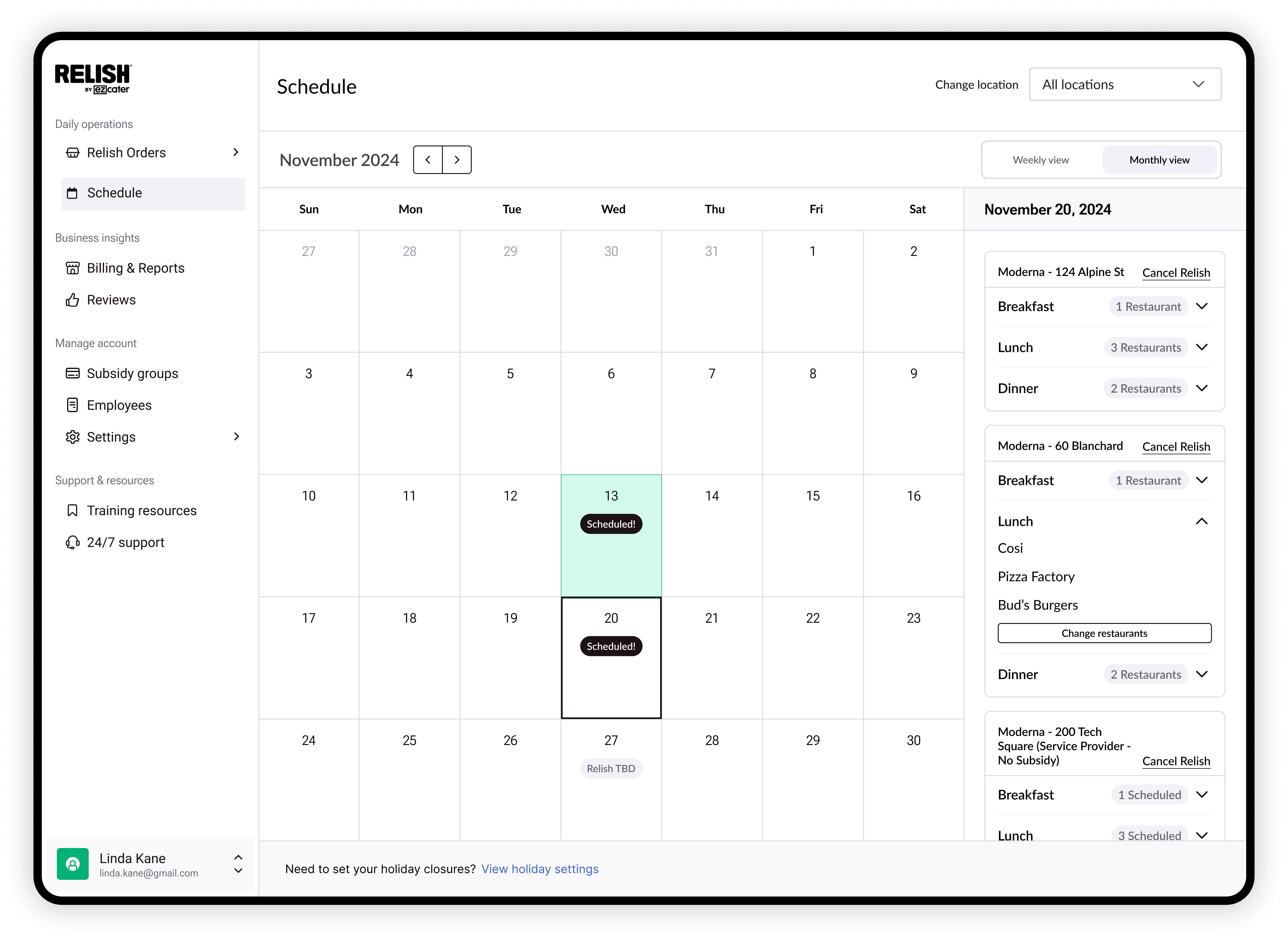Click the Employees document icon
This screenshot has height=940, width=1288.
(72, 405)
